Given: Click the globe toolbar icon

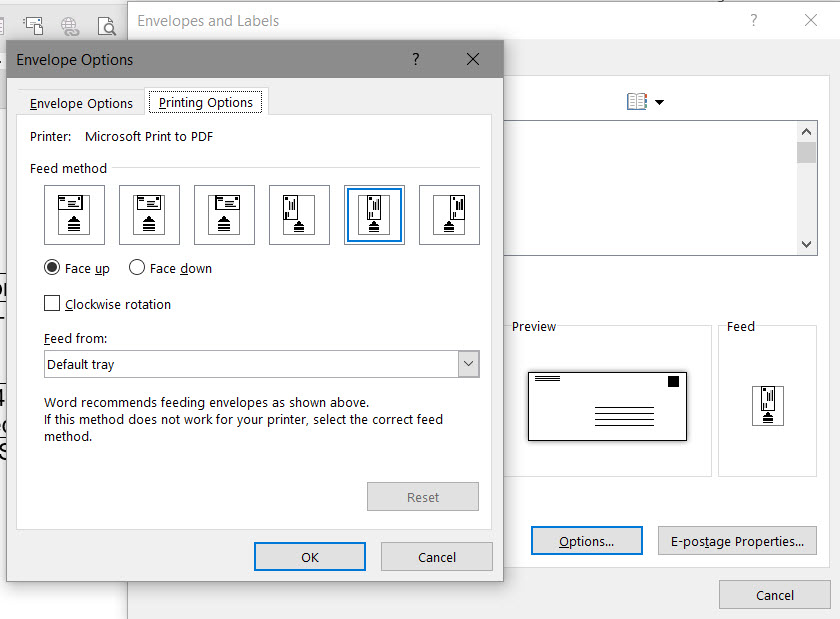Looking at the screenshot, I should tap(70, 26).
